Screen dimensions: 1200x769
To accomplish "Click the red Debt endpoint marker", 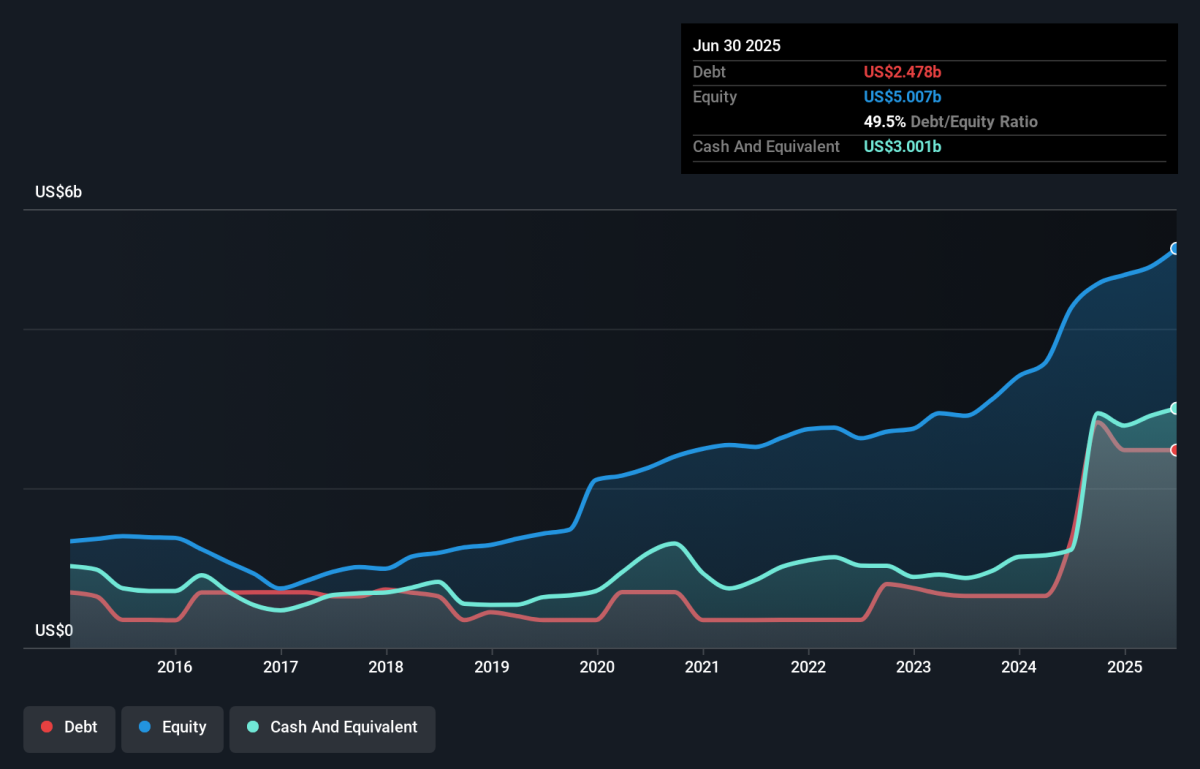I will coord(1176,450).
